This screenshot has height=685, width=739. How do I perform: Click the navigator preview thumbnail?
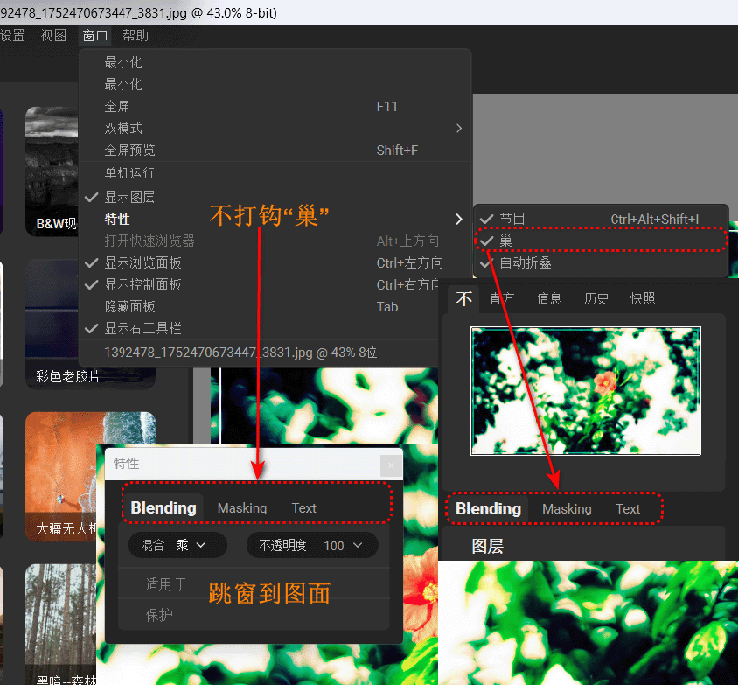point(585,391)
